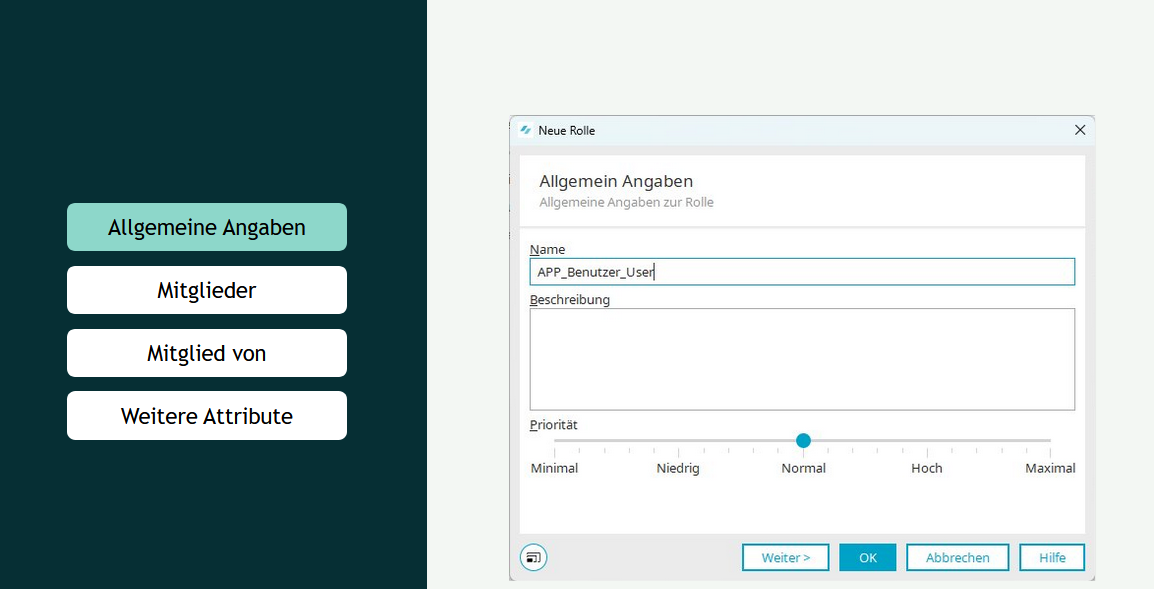Click the round icon button left of Weiter
This screenshot has width=1154, height=589.
click(x=534, y=557)
